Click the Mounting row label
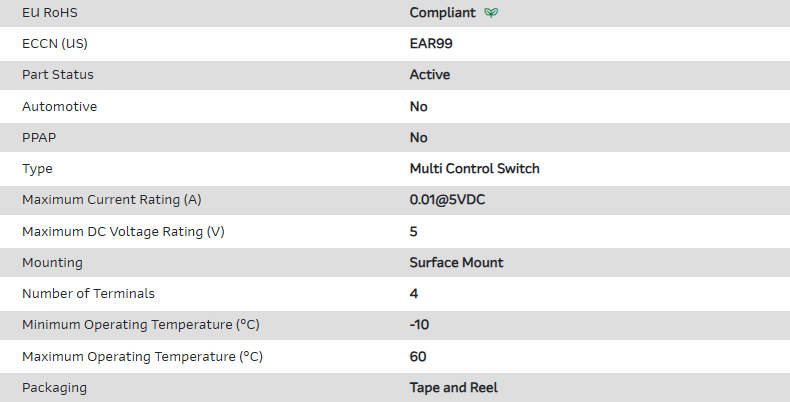Viewport: 790px width, 402px height. [x=52, y=262]
